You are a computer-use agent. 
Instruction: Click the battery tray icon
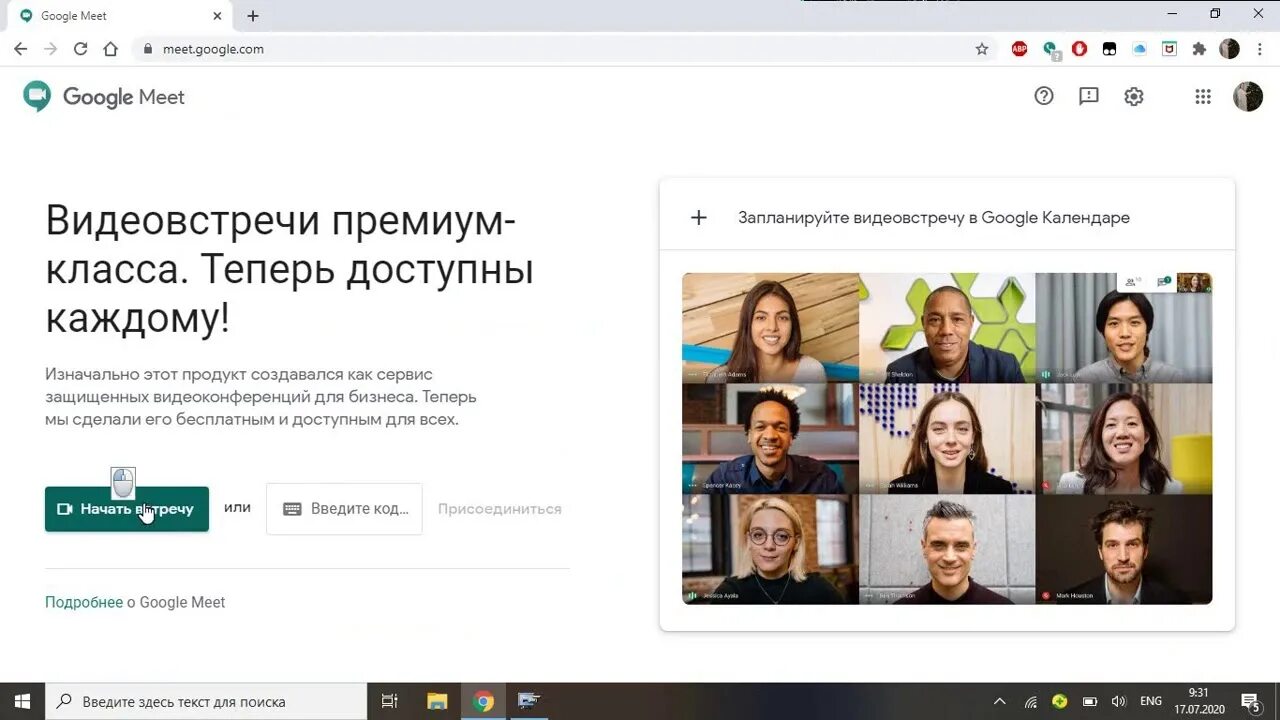point(1091,701)
